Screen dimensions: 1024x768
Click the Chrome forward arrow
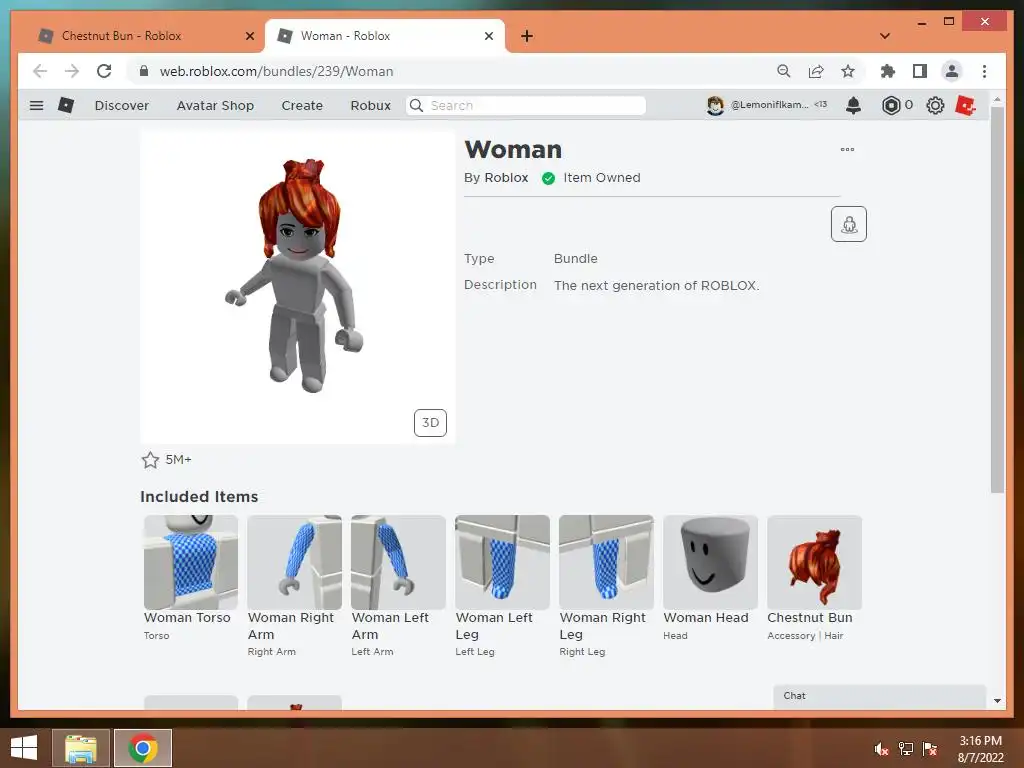point(72,71)
